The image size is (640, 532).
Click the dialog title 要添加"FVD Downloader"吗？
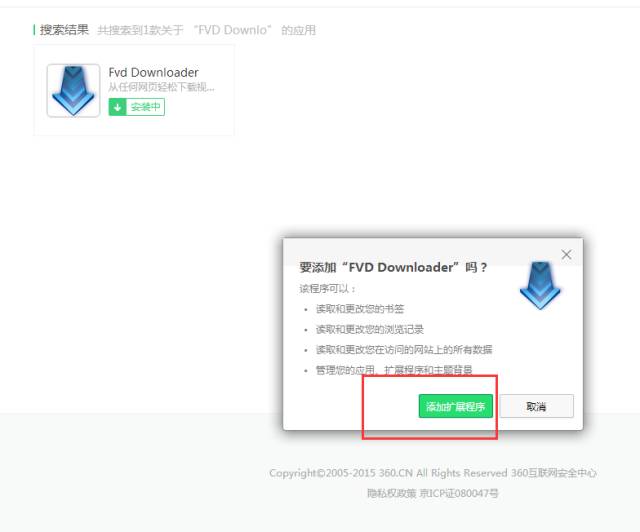[393, 267]
